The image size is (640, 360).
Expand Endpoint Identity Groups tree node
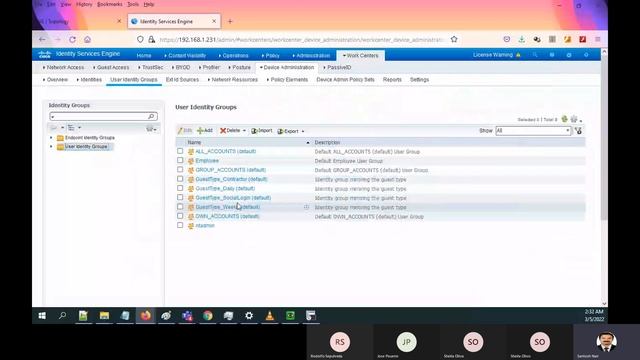click(51, 138)
